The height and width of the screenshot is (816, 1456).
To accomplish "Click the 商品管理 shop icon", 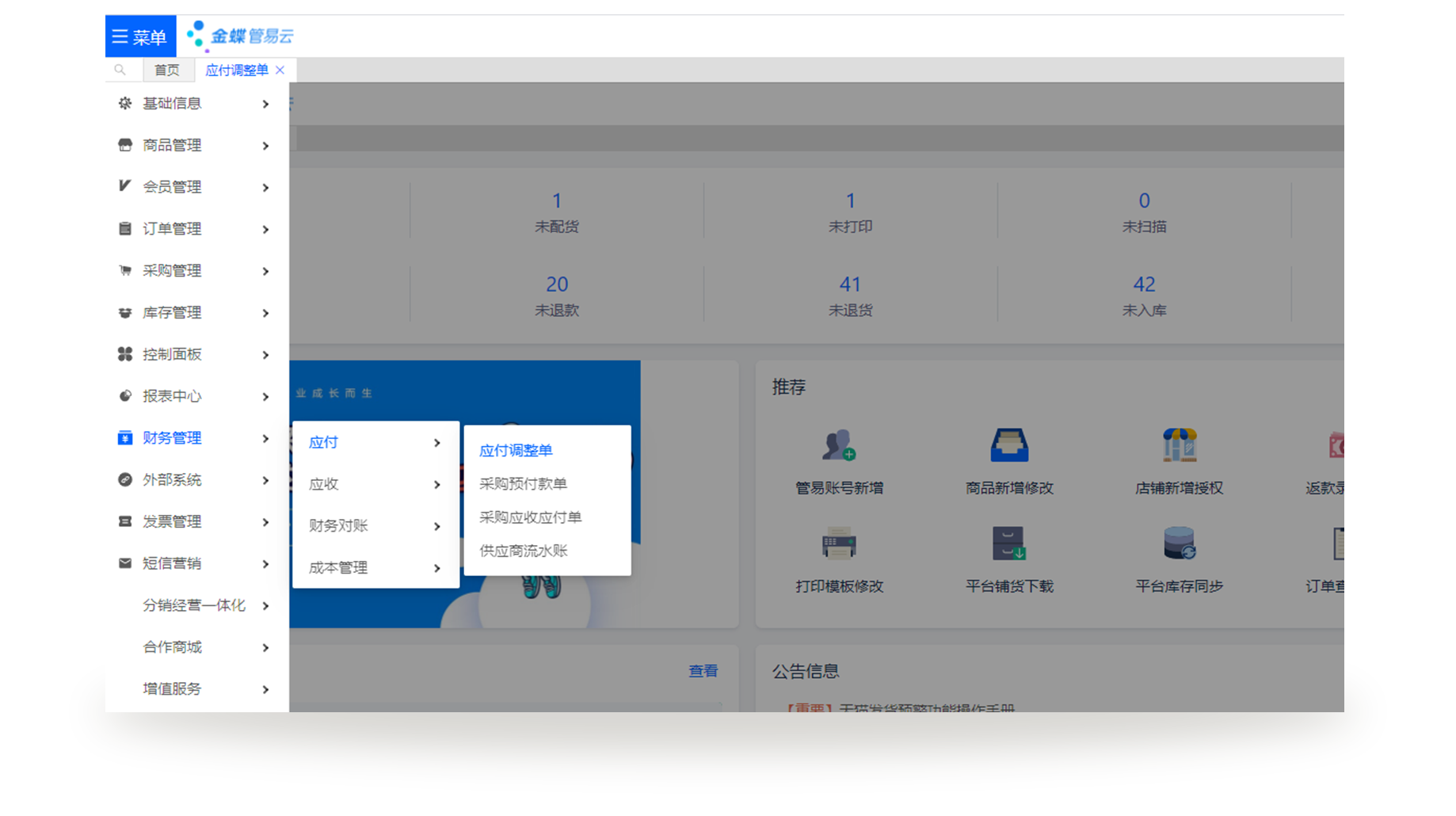I will pyautogui.click(x=124, y=145).
